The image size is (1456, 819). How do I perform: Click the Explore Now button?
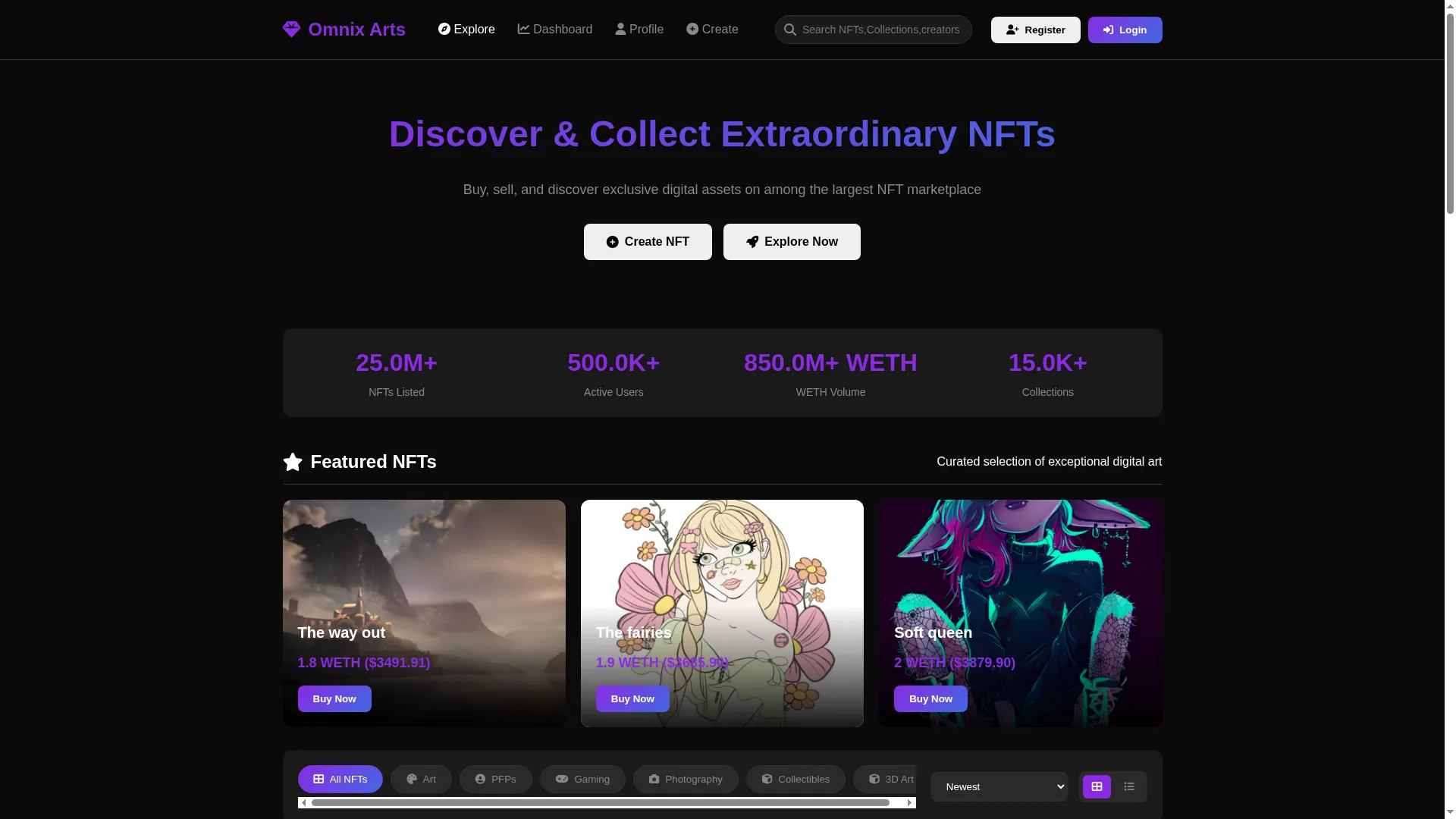click(x=792, y=242)
